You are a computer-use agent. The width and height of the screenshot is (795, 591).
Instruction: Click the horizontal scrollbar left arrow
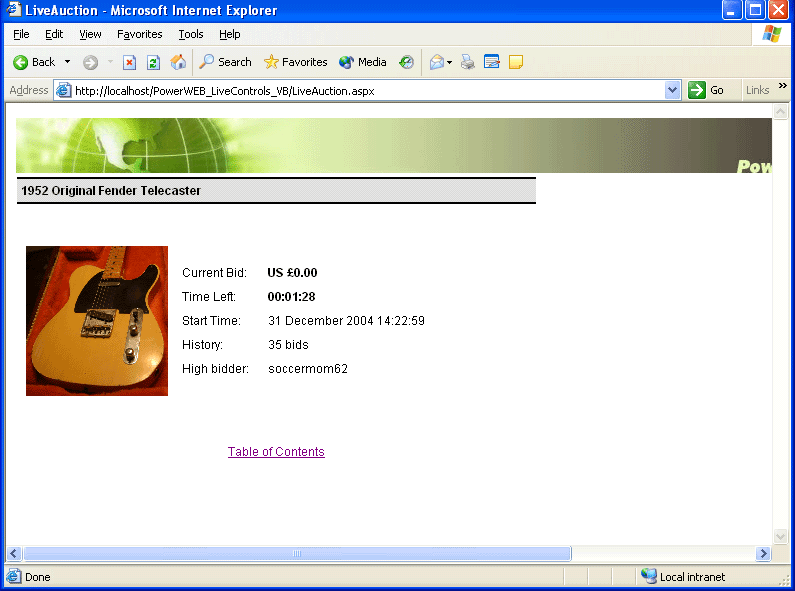(14, 553)
